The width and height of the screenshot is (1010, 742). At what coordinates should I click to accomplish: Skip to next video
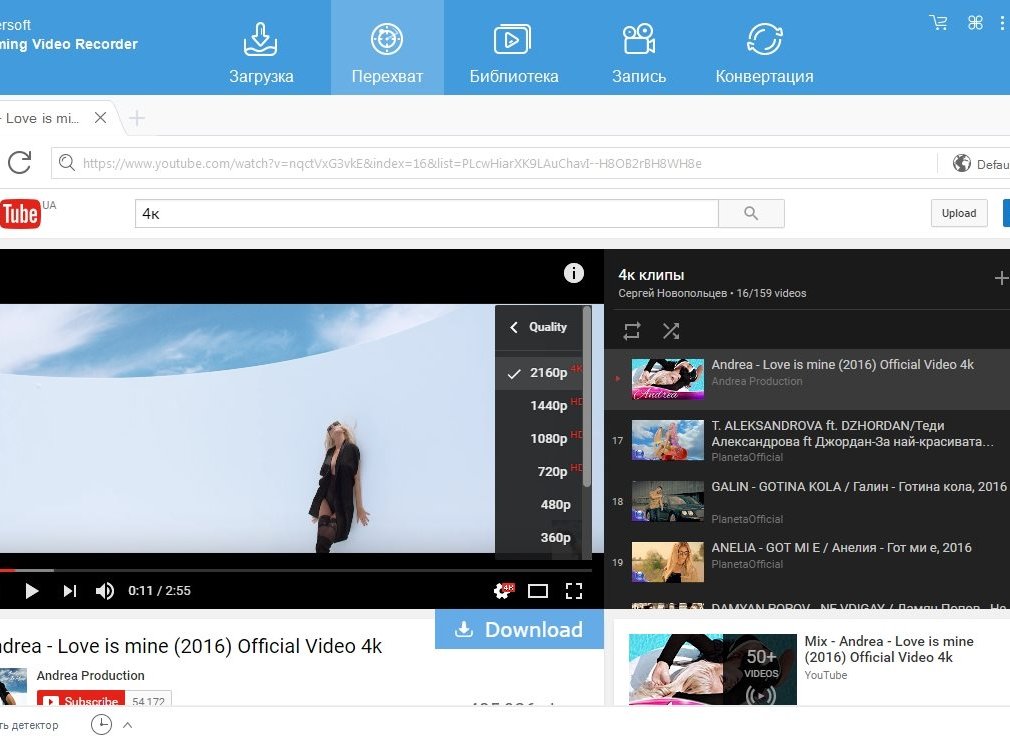[70, 591]
